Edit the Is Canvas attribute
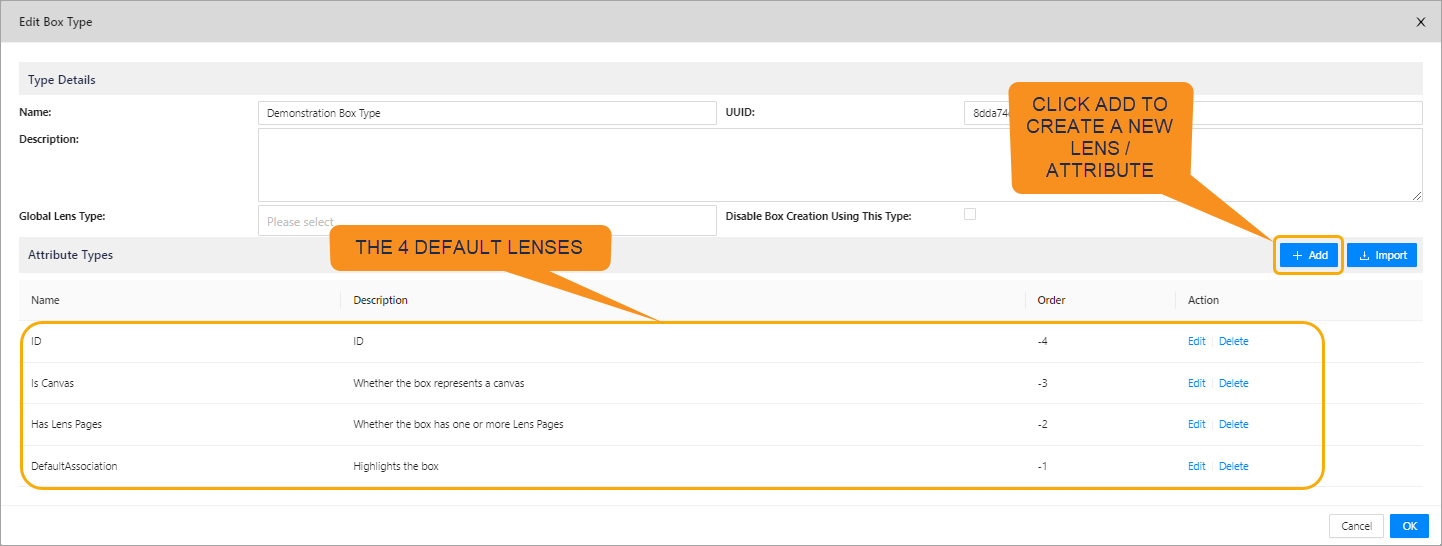This screenshot has height=546, width=1442. click(x=1196, y=383)
